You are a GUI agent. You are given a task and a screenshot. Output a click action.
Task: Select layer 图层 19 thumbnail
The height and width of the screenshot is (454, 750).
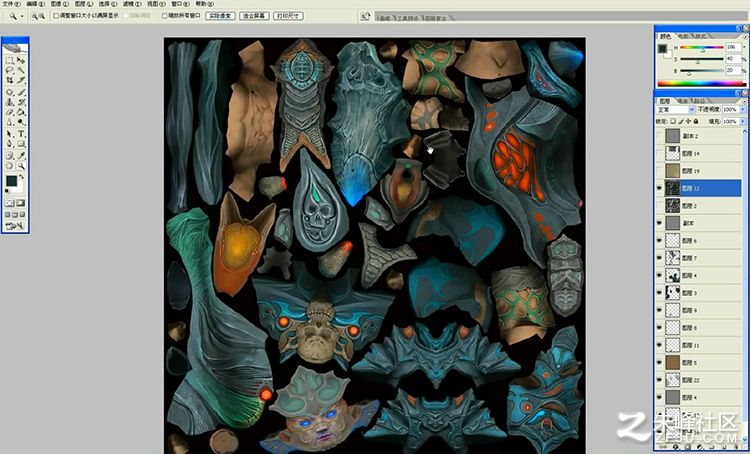673,171
